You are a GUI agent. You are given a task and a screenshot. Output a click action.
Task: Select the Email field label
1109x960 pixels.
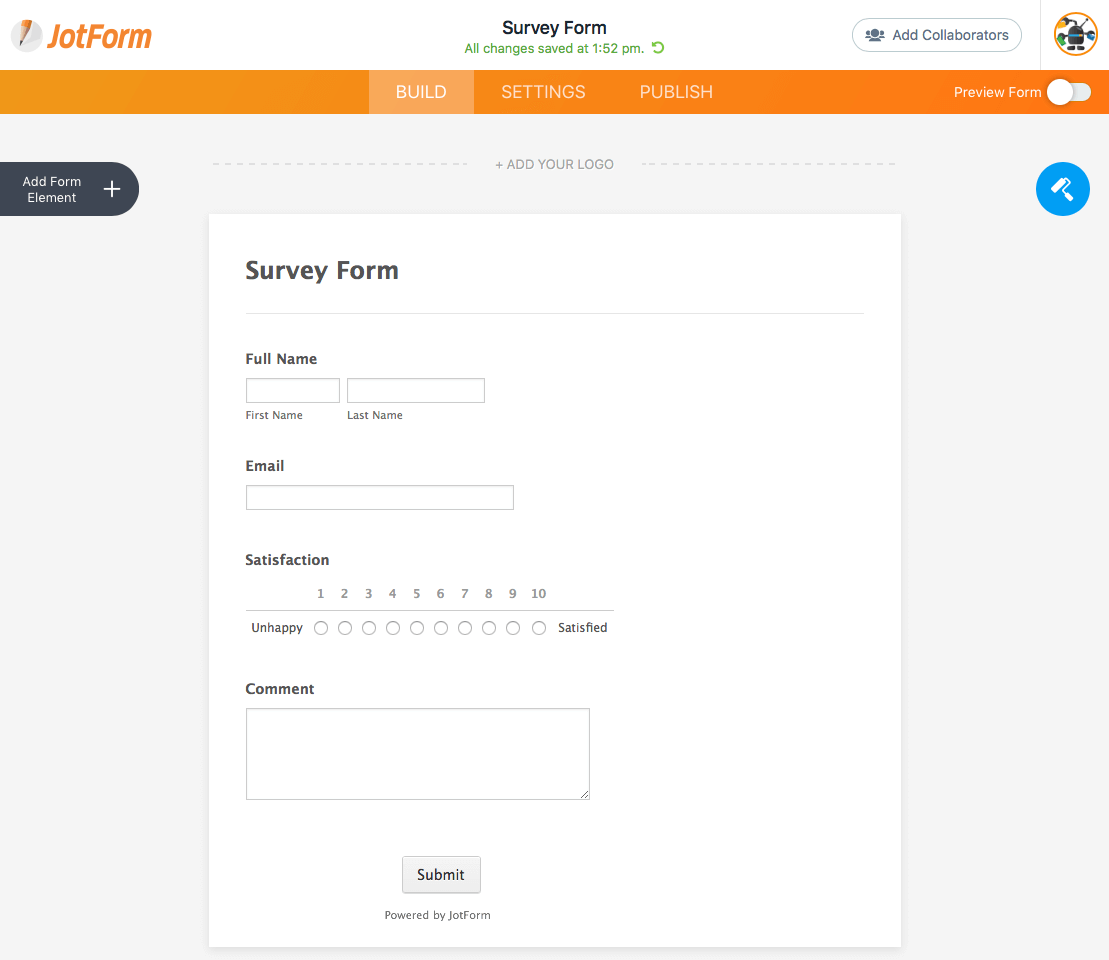[x=265, y=465]
